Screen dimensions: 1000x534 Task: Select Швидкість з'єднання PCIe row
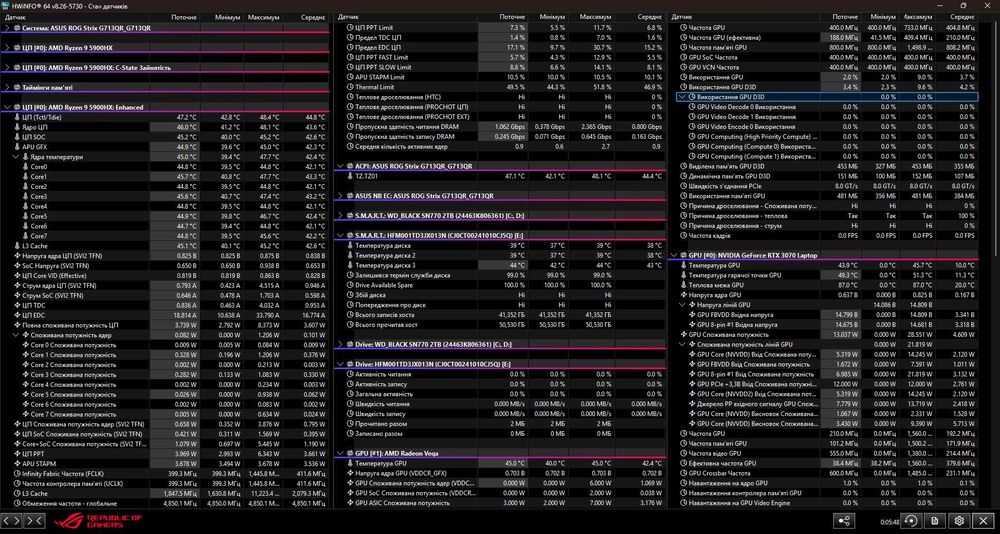click(x=823, y=186)
